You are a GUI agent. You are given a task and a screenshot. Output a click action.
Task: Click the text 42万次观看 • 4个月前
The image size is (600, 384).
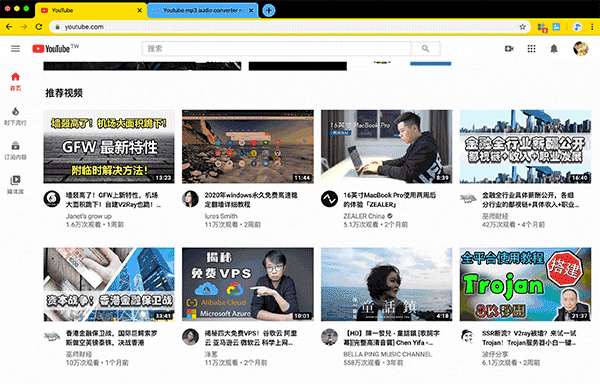(x=513, y=225)
